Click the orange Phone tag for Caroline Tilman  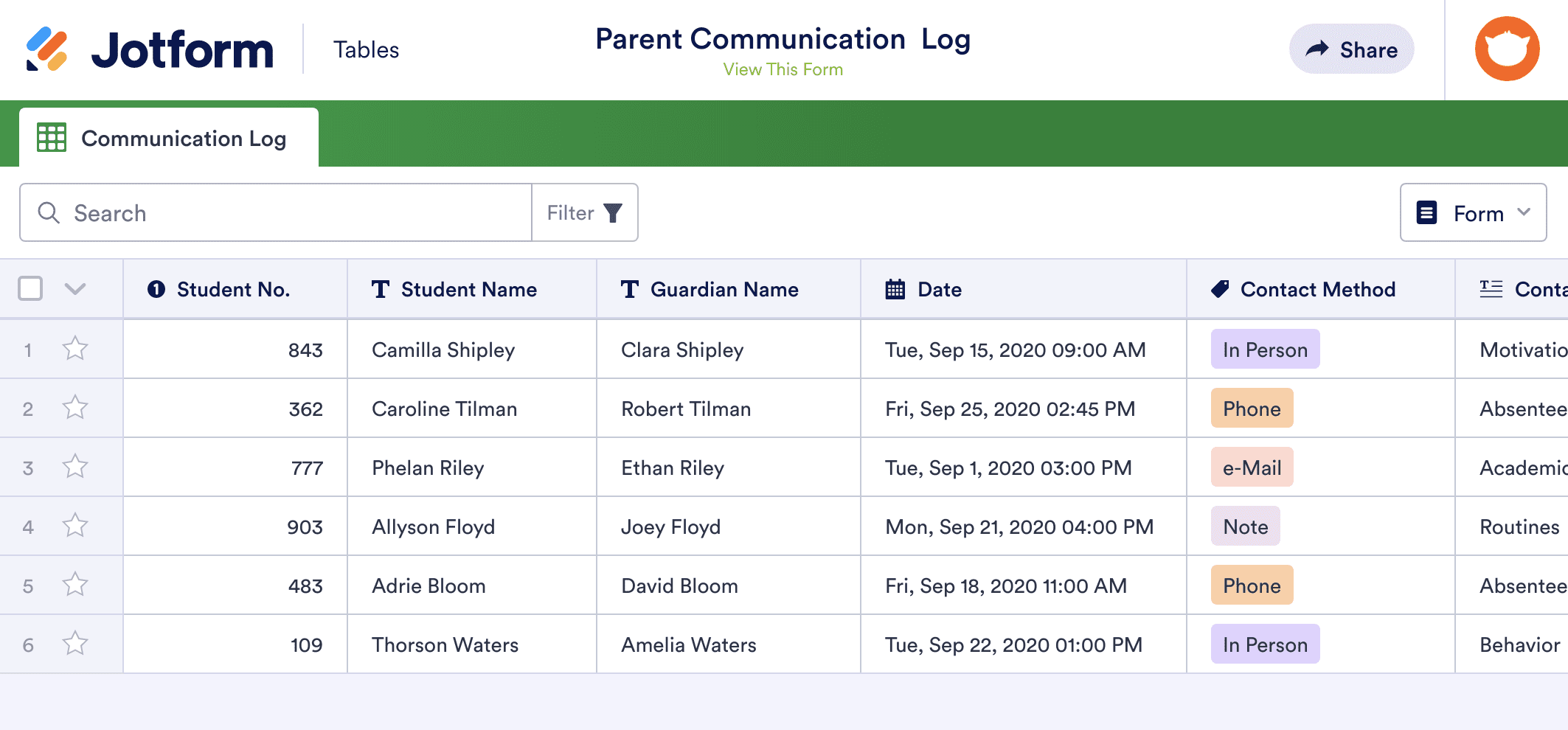(x=1252, y=409)
